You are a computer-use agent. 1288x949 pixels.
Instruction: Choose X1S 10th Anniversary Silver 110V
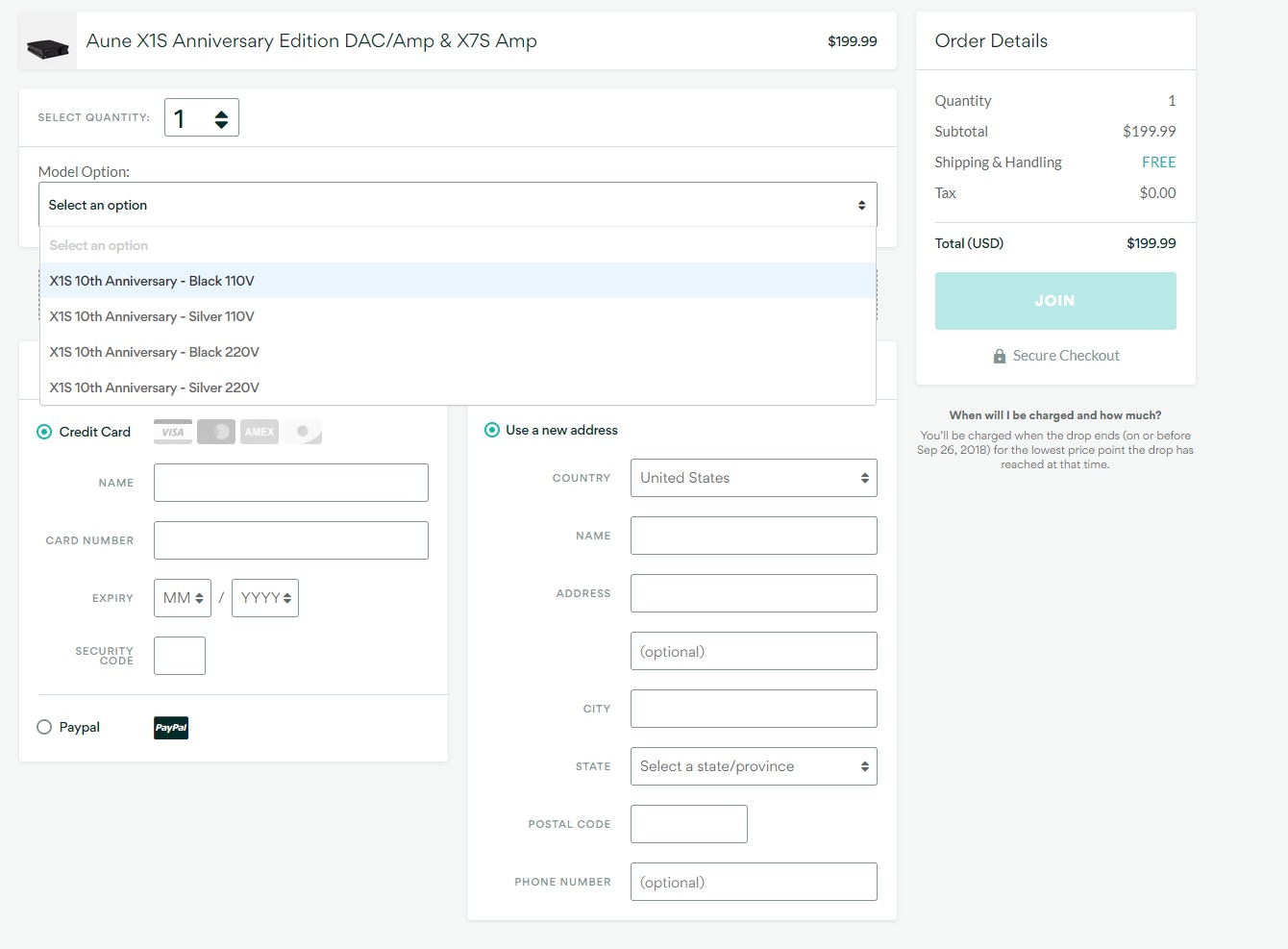152,316
